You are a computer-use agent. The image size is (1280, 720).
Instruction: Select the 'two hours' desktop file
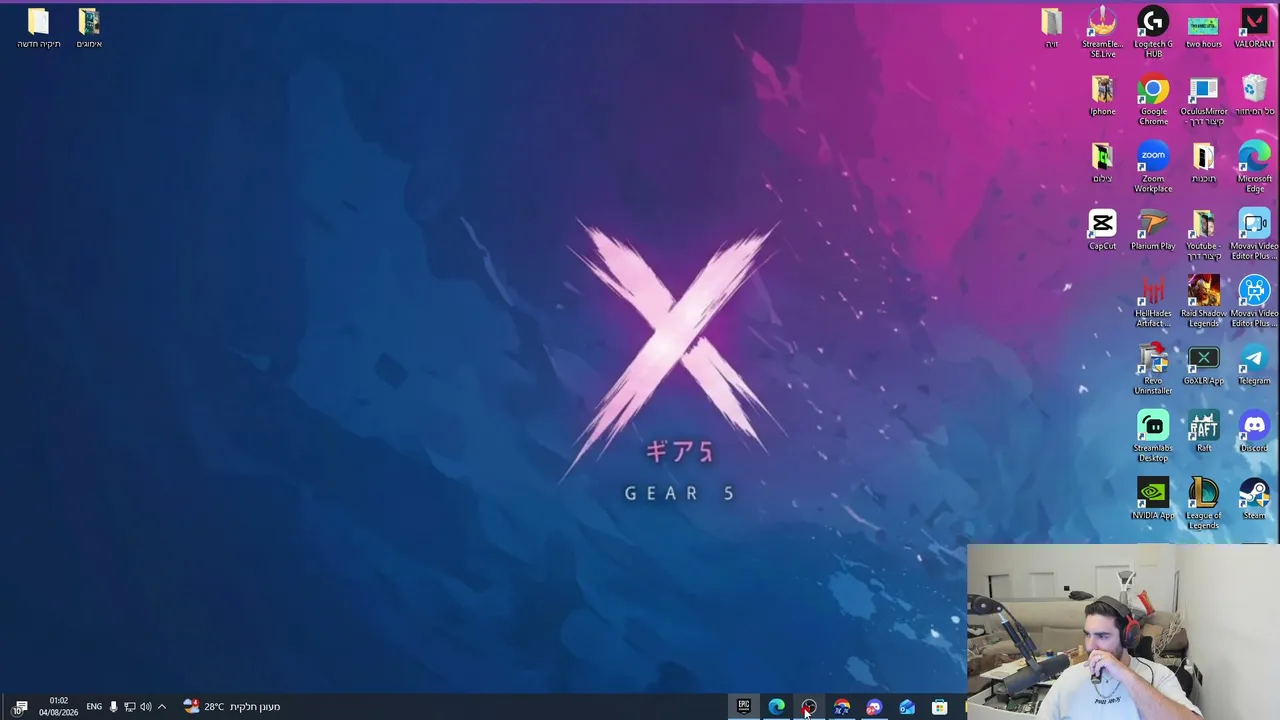[1203, 28]
